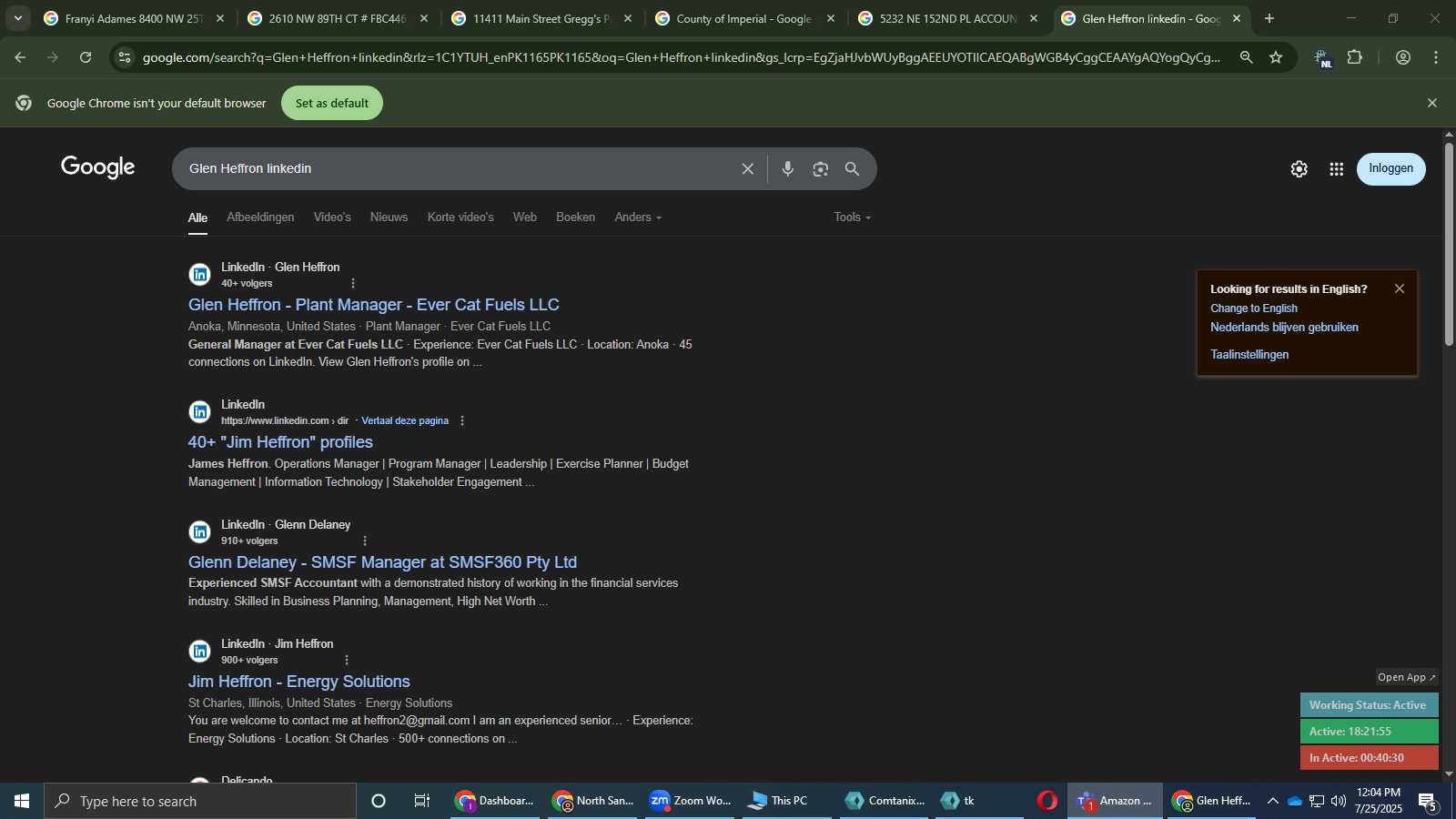This screenshot has height=819, width=1456.
Task: Start voice search with microphone icon
Action: click(x=788, y=168)
